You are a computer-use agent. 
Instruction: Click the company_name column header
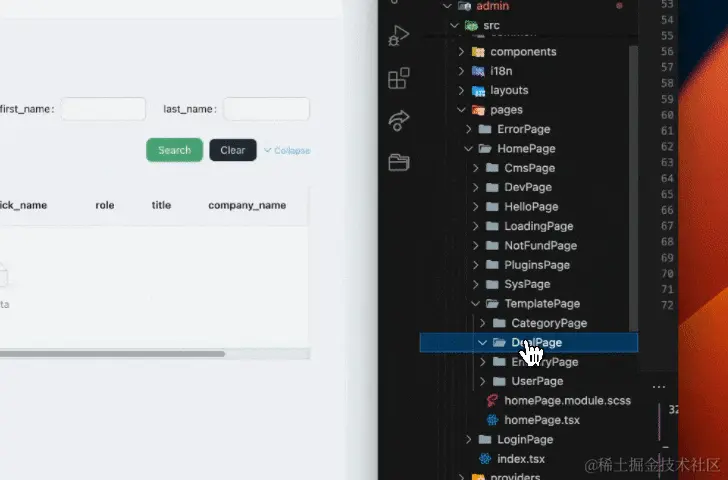(247, 205)
